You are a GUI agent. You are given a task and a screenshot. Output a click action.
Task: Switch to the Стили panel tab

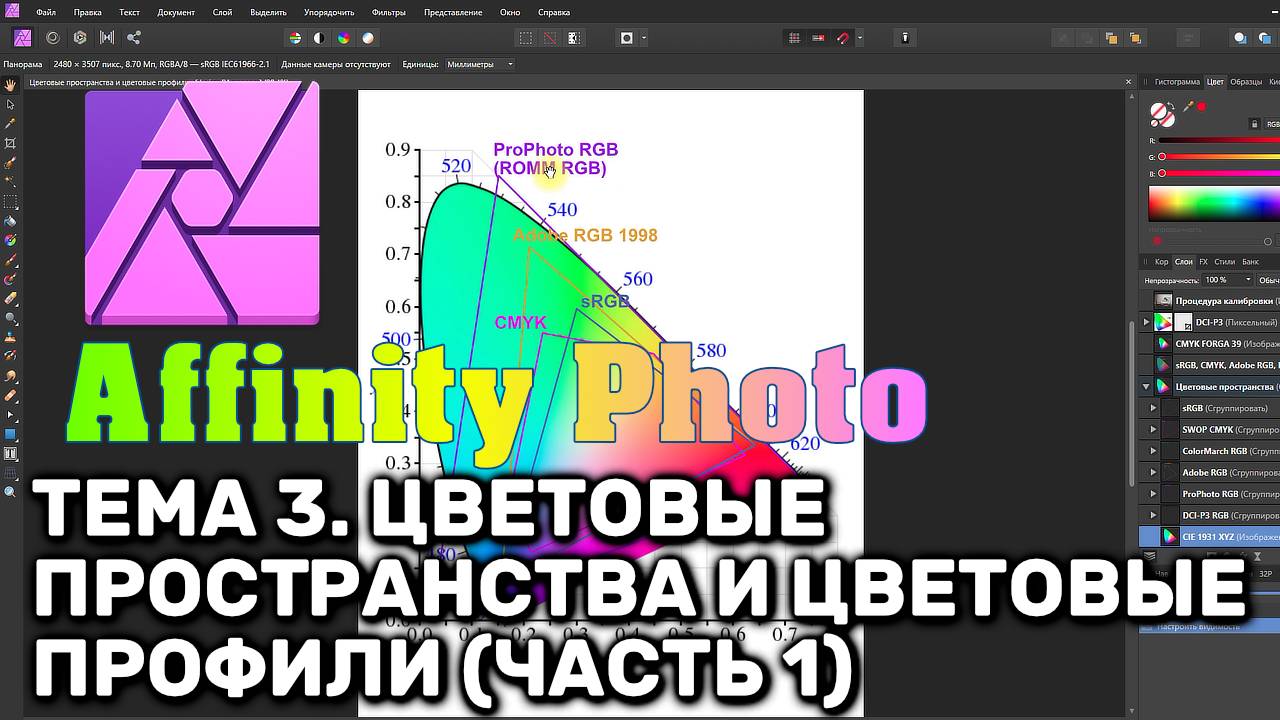pyautogui.click(x=1224, y=262)
